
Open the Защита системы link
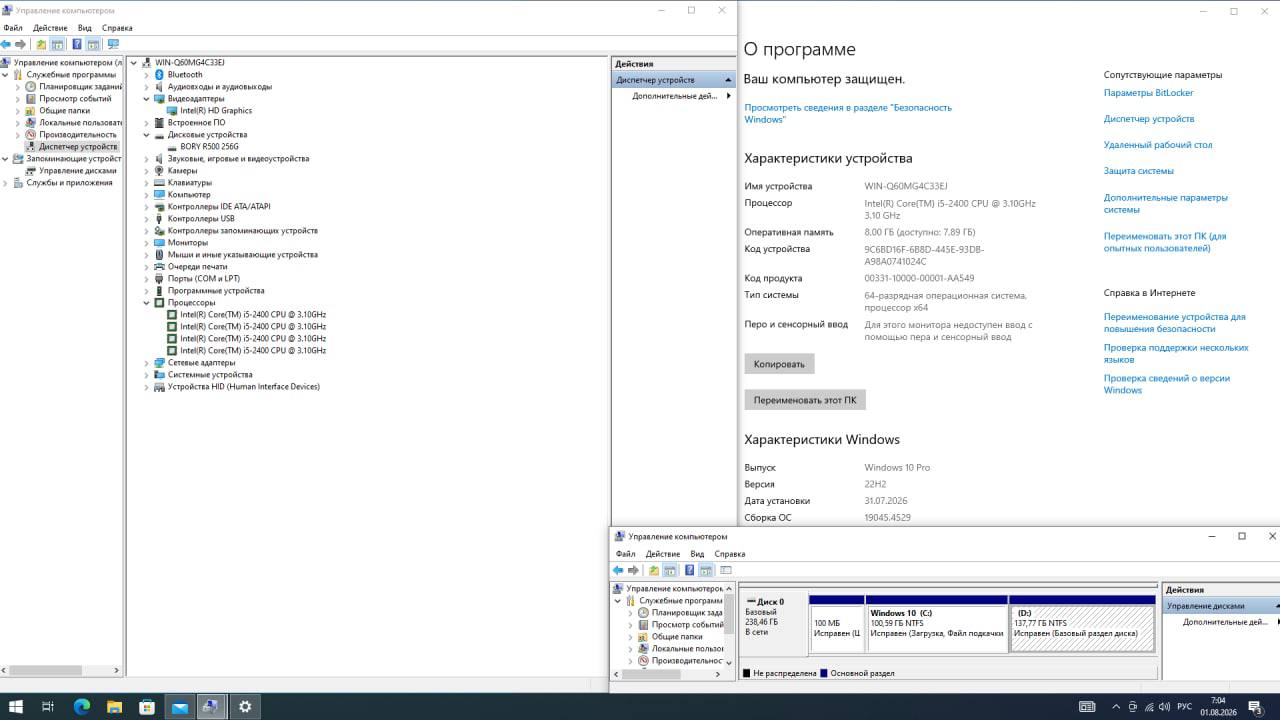pyautogui.click(x=1139, y=171)
